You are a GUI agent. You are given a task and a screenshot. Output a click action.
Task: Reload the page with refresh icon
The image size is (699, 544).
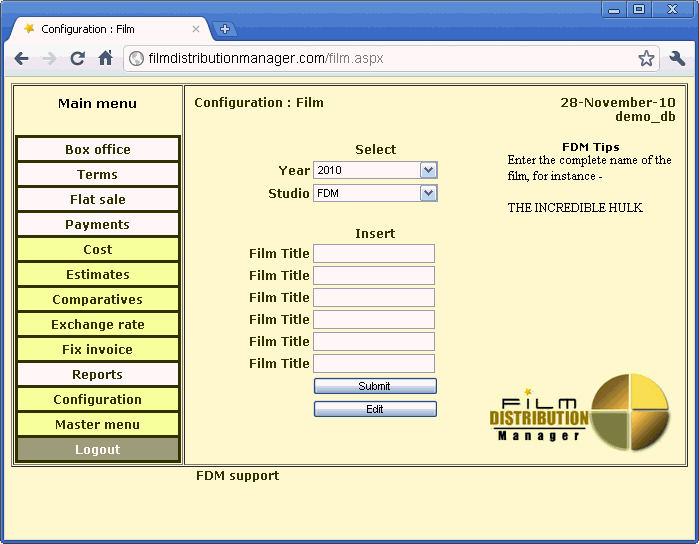77,59
